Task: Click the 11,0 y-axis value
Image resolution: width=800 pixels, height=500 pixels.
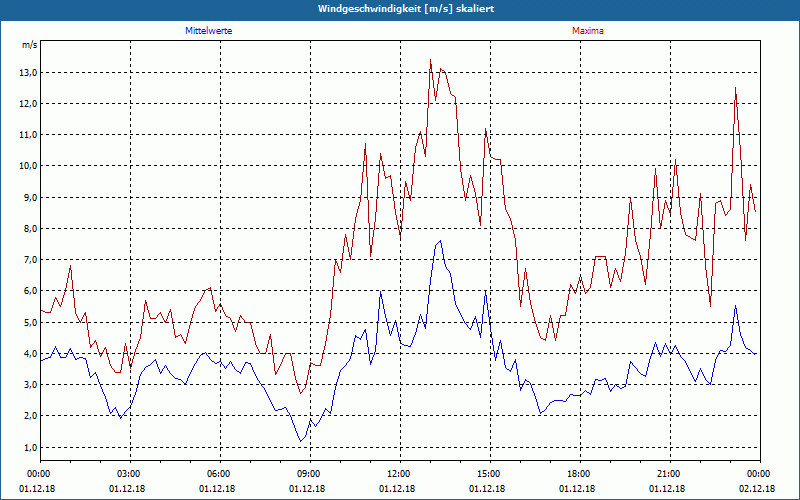Action: 29,135
